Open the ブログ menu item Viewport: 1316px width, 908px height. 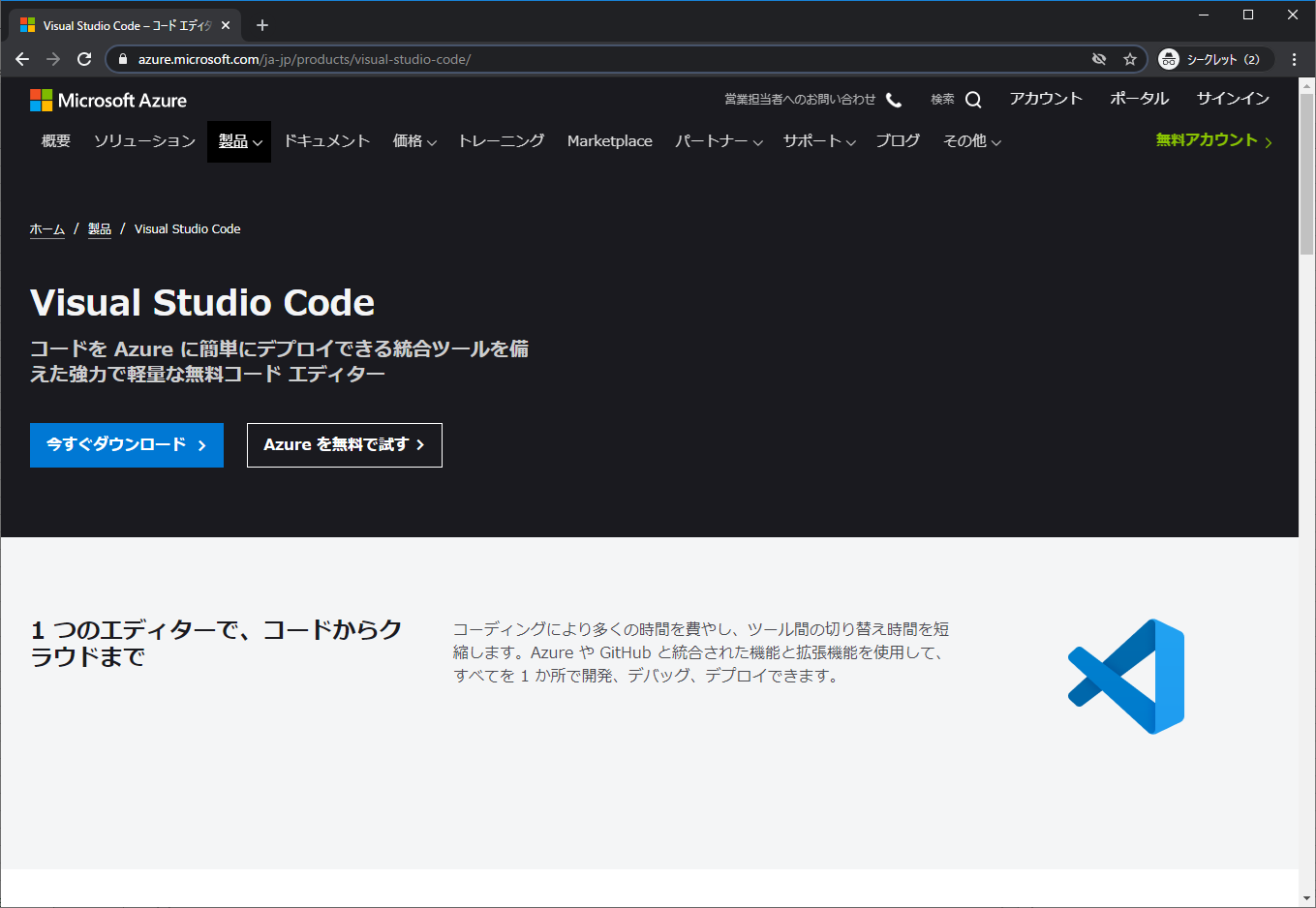pos(898,141)
